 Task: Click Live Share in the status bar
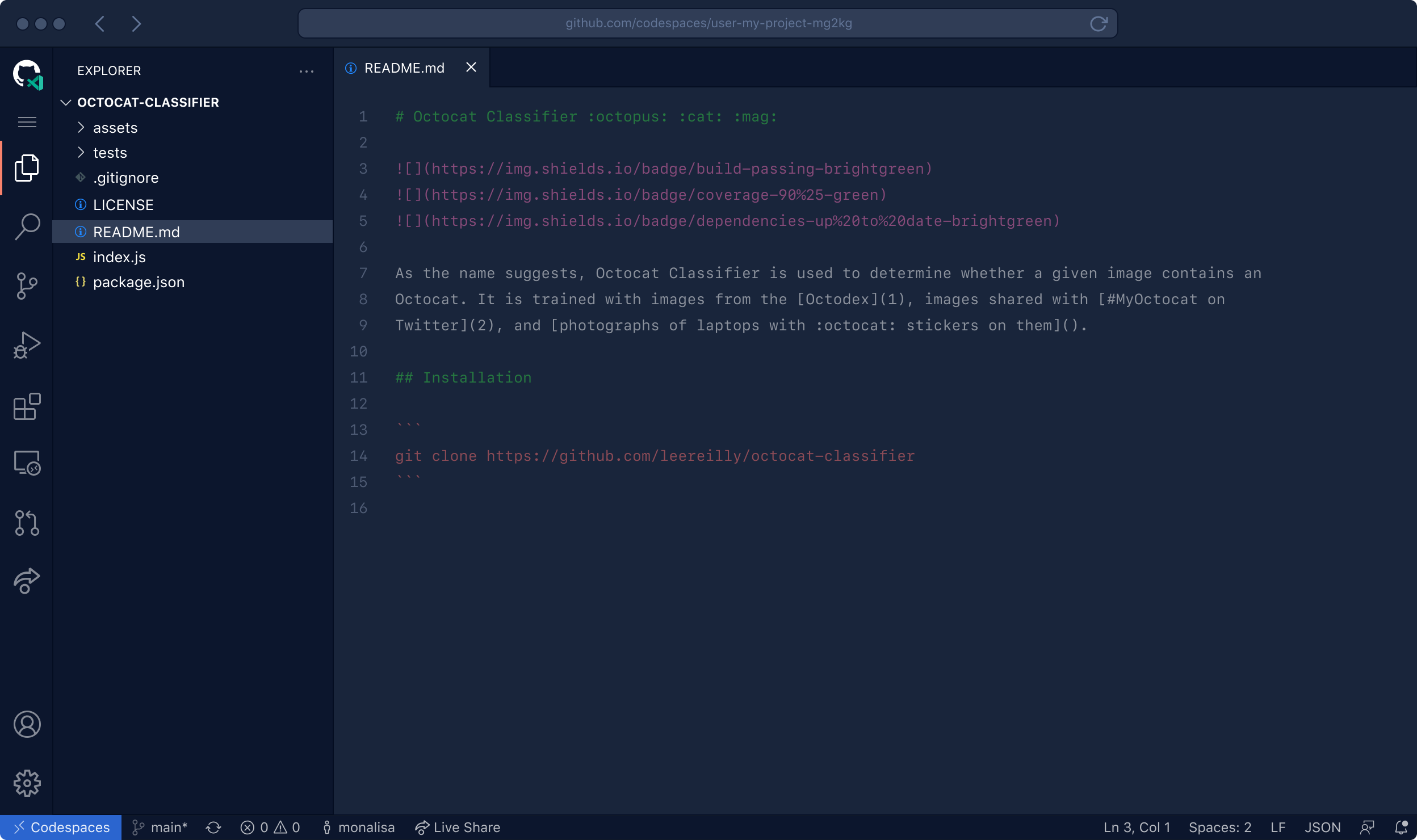[457, 827]
